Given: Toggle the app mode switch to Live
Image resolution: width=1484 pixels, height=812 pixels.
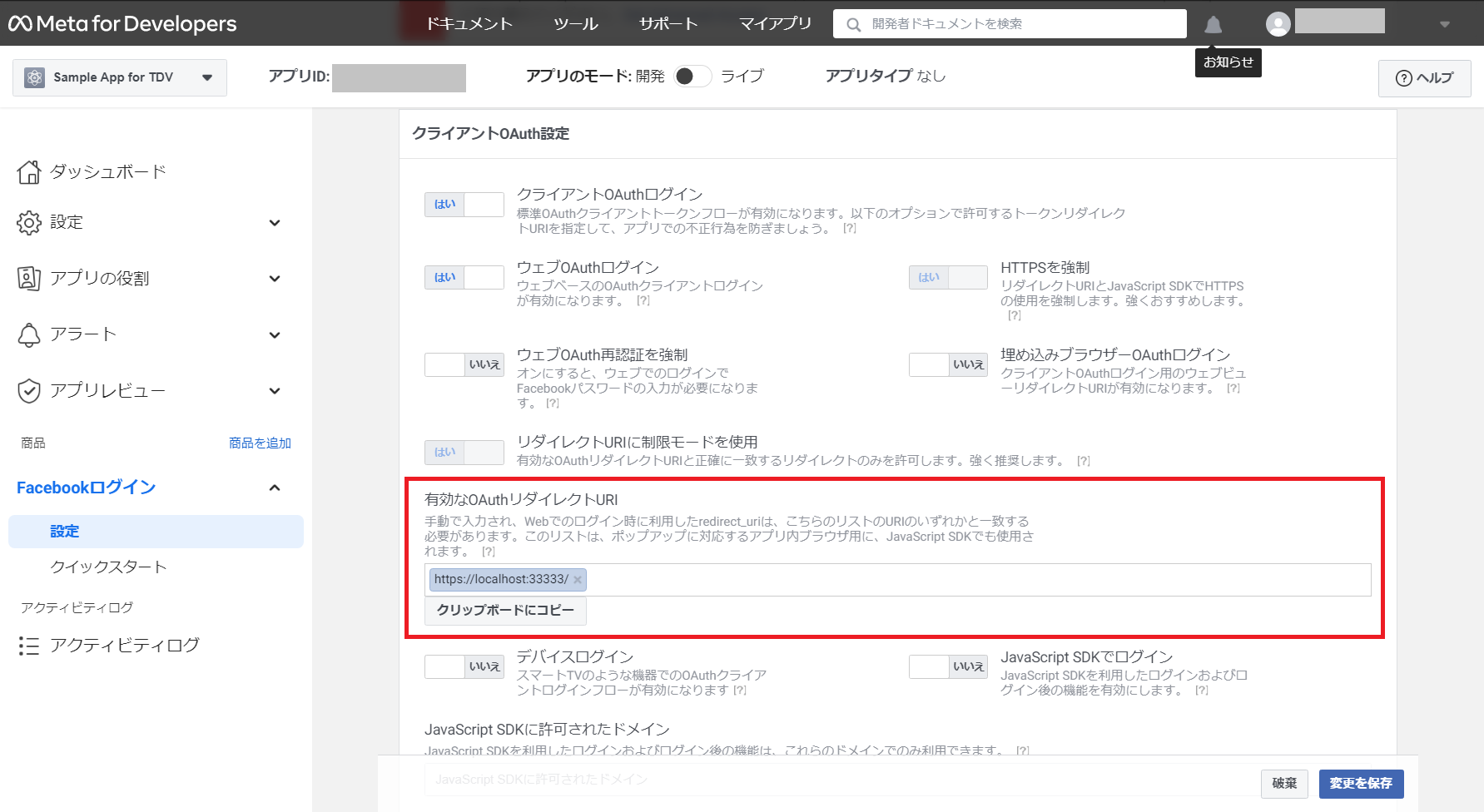Looking at the screenshot, I should click(692, 77).
